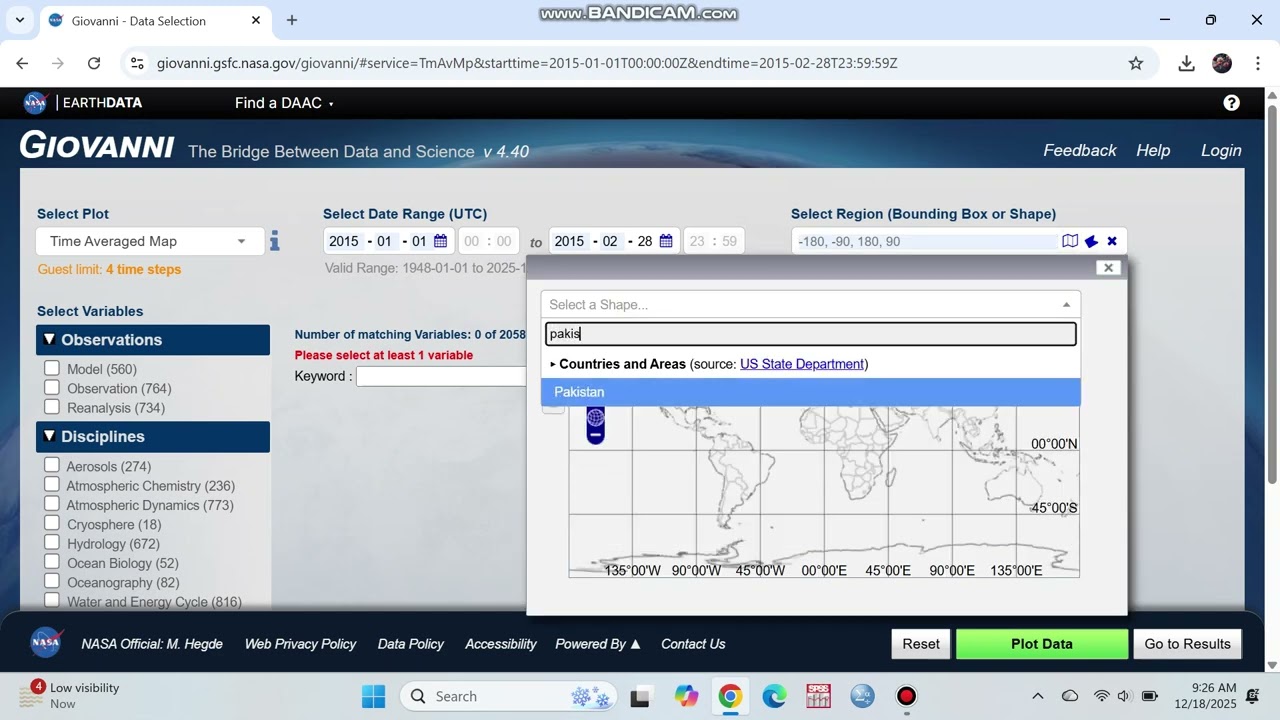Open the US State Department source link

coord(802,364)
